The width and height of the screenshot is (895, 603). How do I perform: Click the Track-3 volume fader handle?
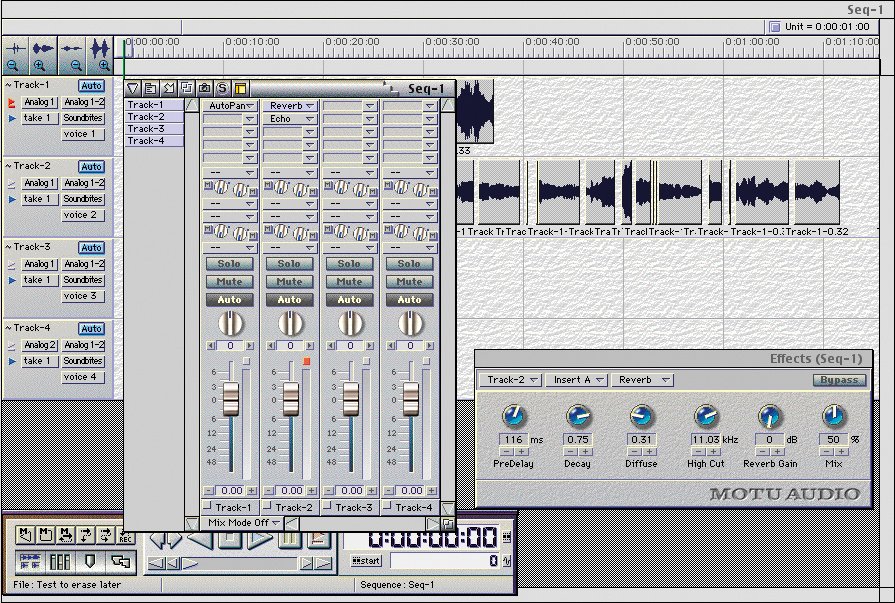(x=350, y=398)
